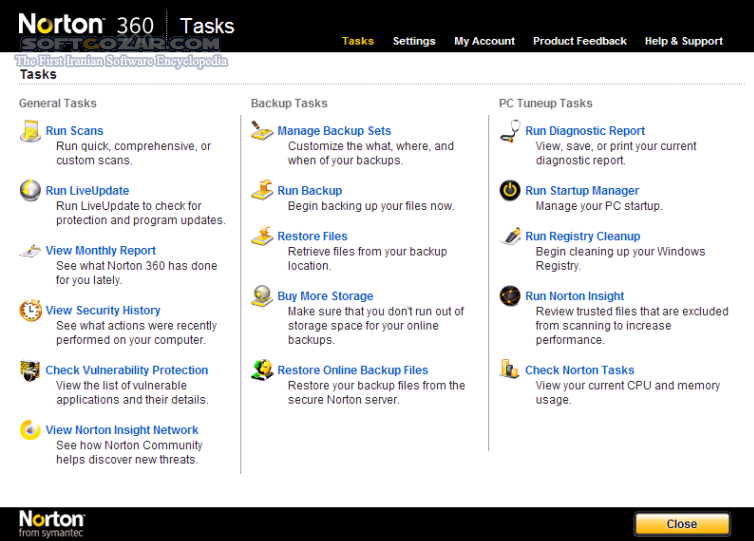This screenshot has height=541, width=754.
Task: Click the Run Scans icon
Action: (x=30, y=131)
